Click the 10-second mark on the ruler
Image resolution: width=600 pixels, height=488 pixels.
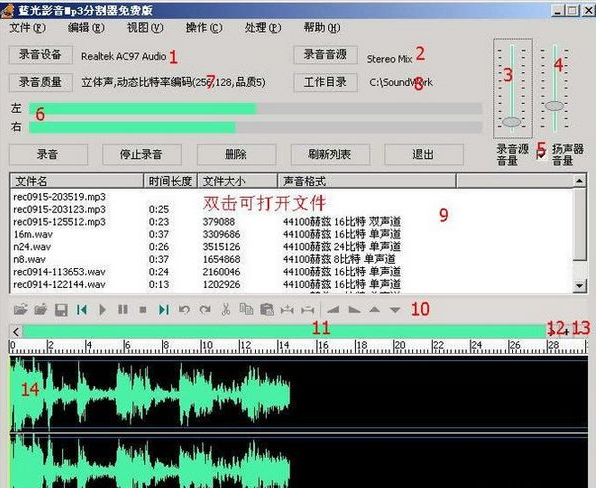pos(207,346)
